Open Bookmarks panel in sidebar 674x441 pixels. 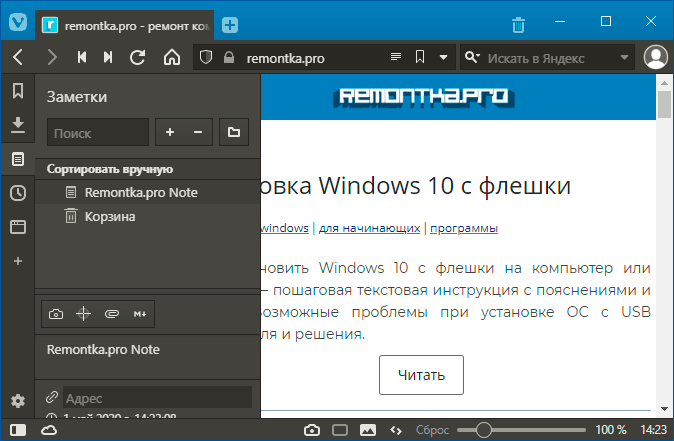[18, 91]
